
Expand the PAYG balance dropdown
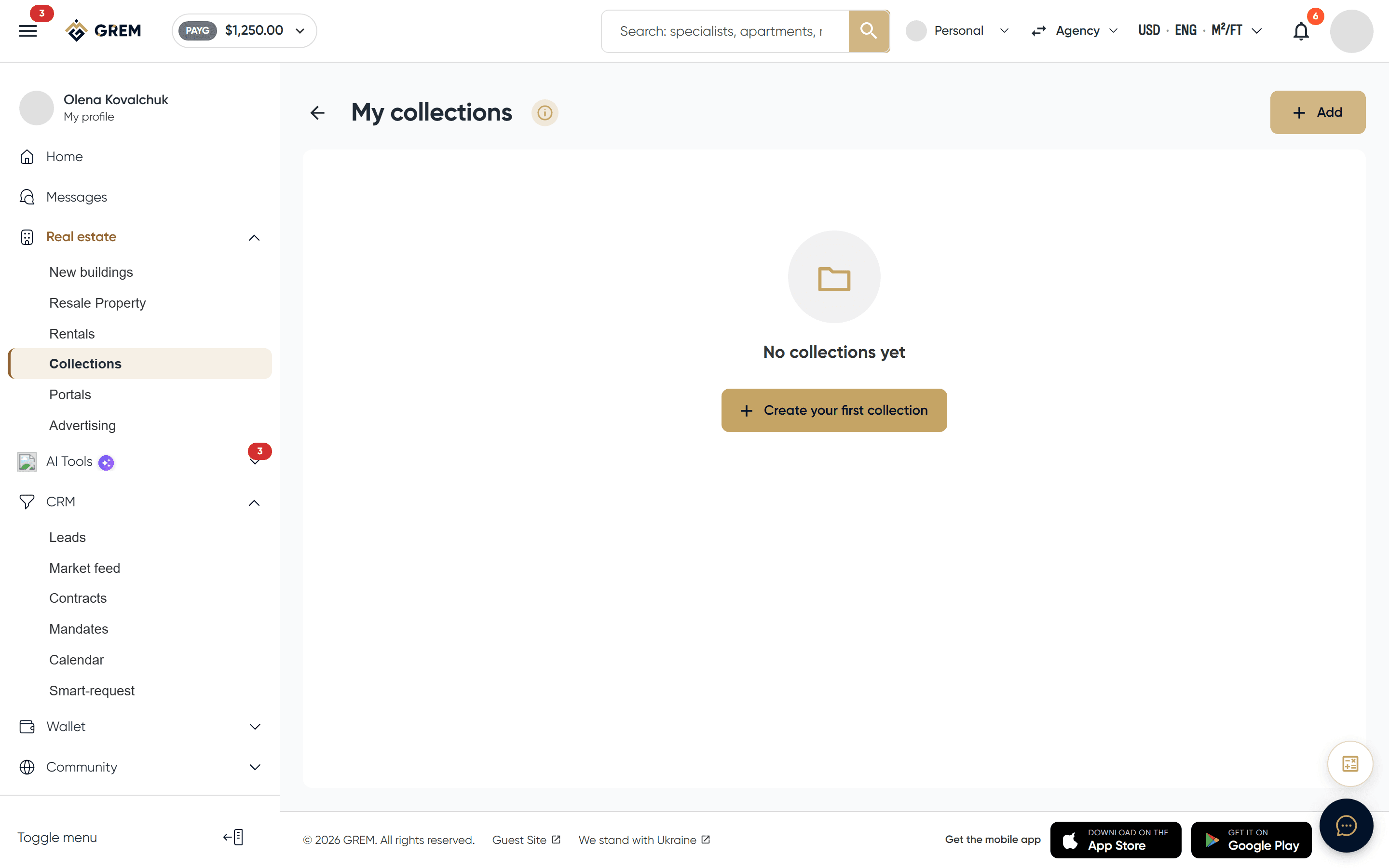coord(244,31)
